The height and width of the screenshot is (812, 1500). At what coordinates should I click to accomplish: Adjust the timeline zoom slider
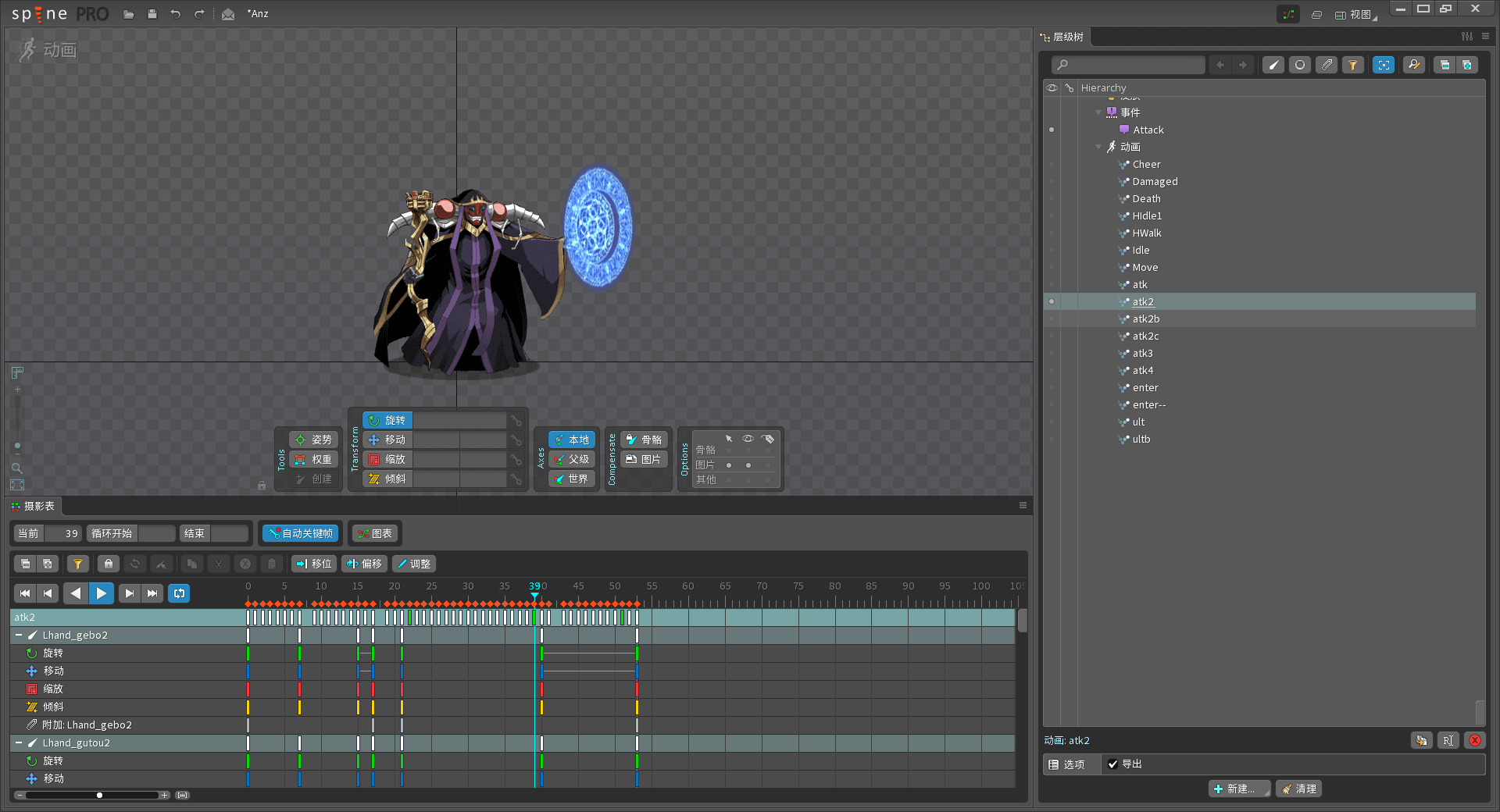pyautogui.click(x=99, y=796)
